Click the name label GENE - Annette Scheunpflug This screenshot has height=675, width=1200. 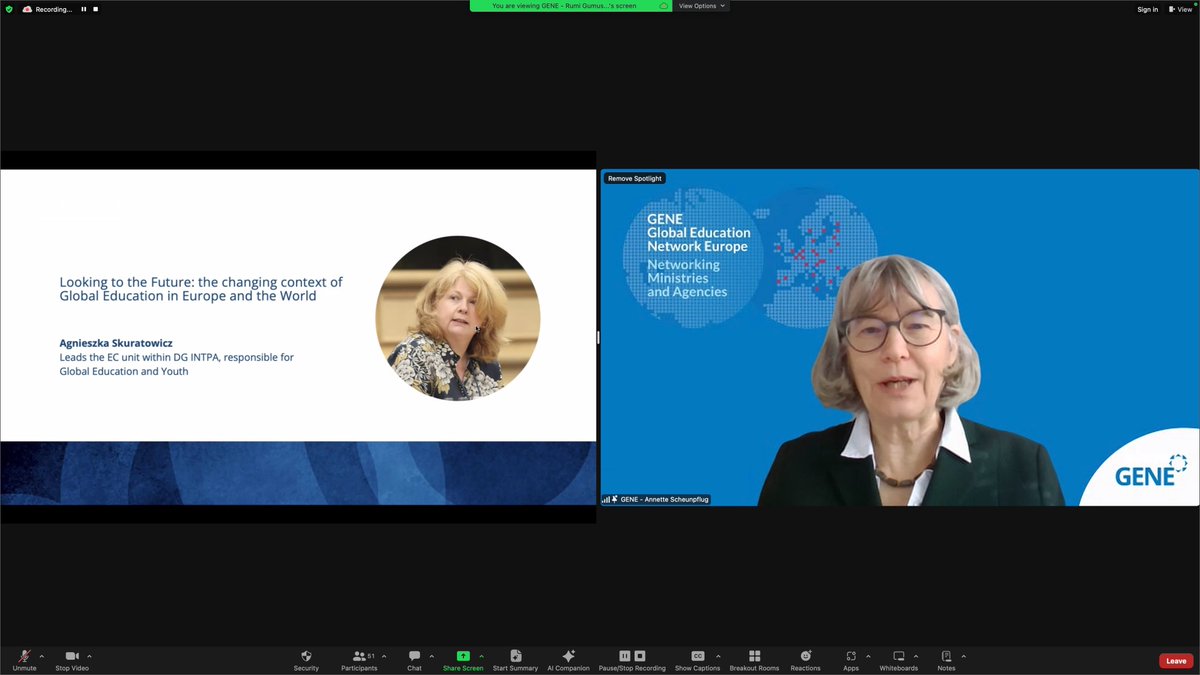(x=665, y=499)
